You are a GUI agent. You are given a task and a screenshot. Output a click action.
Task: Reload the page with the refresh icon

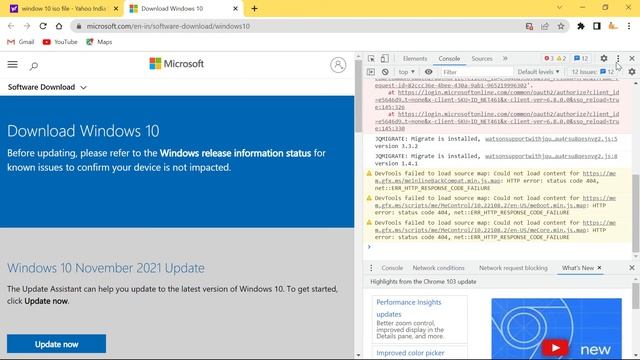pyautogui.click(x=43, y=26)
